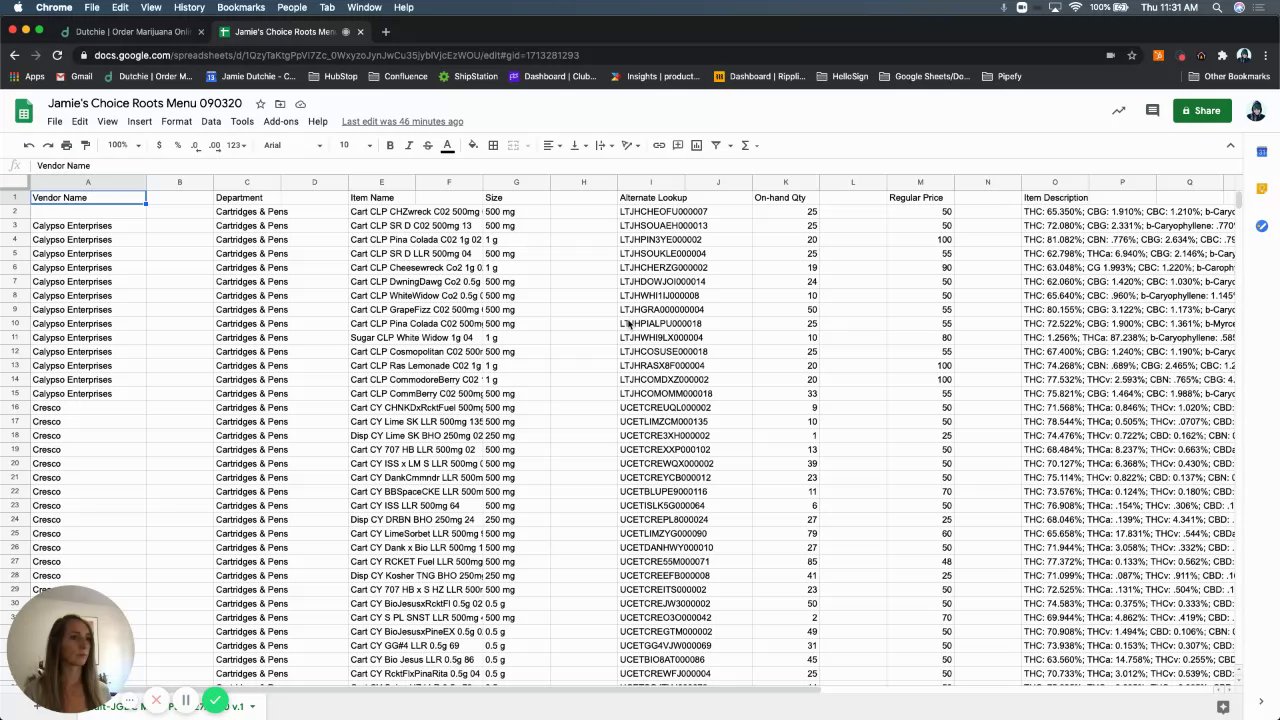The image size is (1280, 720).
Task: Open the Data menu in Sheets
Action: pyautogui.click(x=210, y=121)
